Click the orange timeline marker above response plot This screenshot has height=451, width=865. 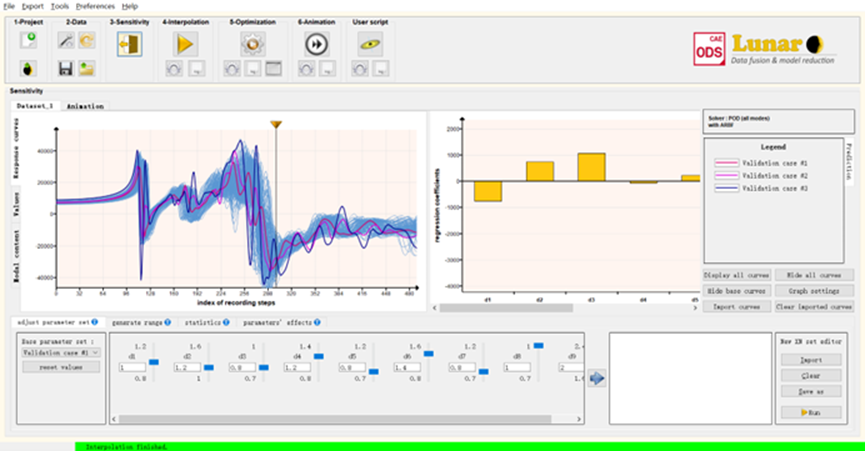[276, 125]
